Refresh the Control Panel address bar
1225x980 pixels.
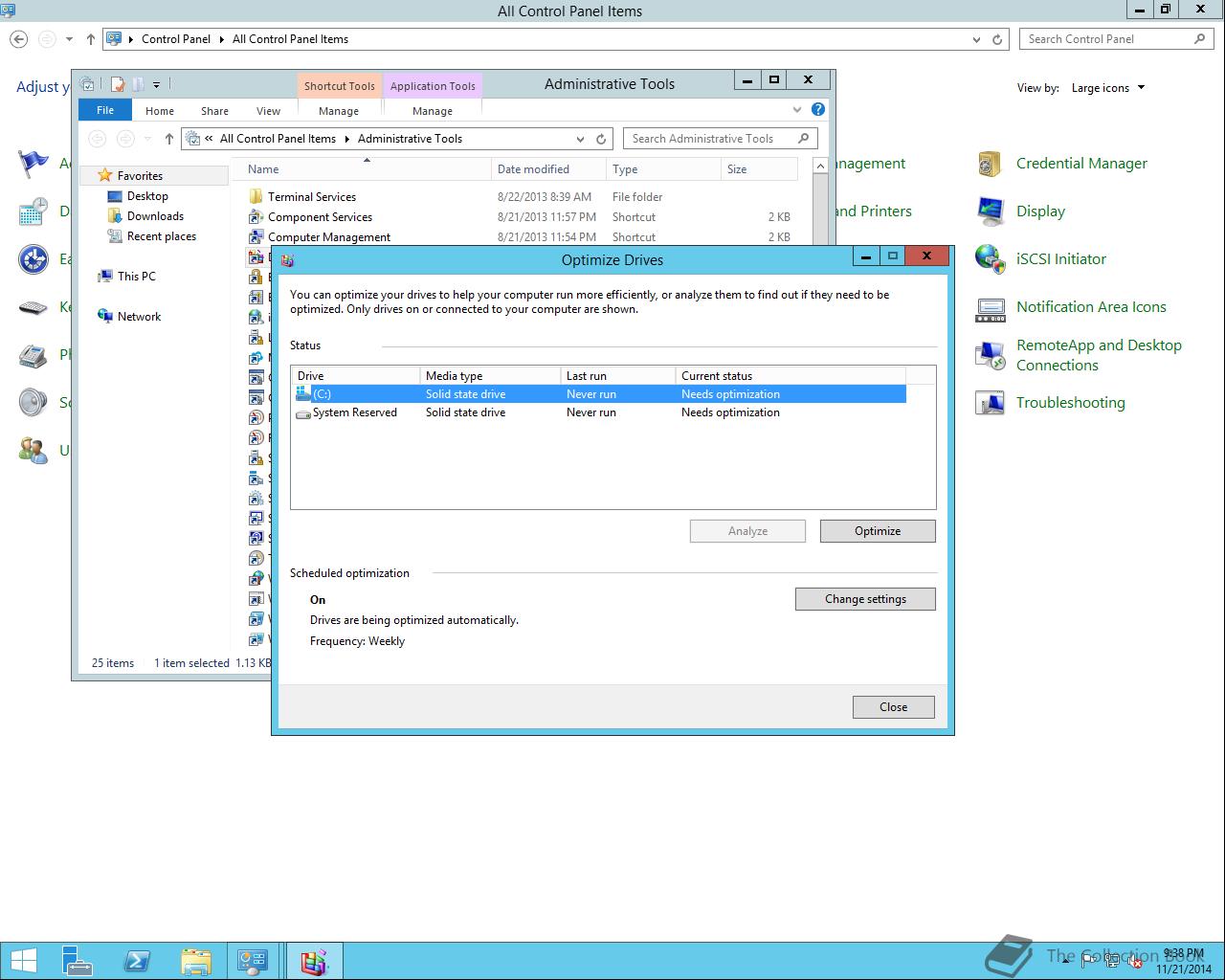coord(997,39)
